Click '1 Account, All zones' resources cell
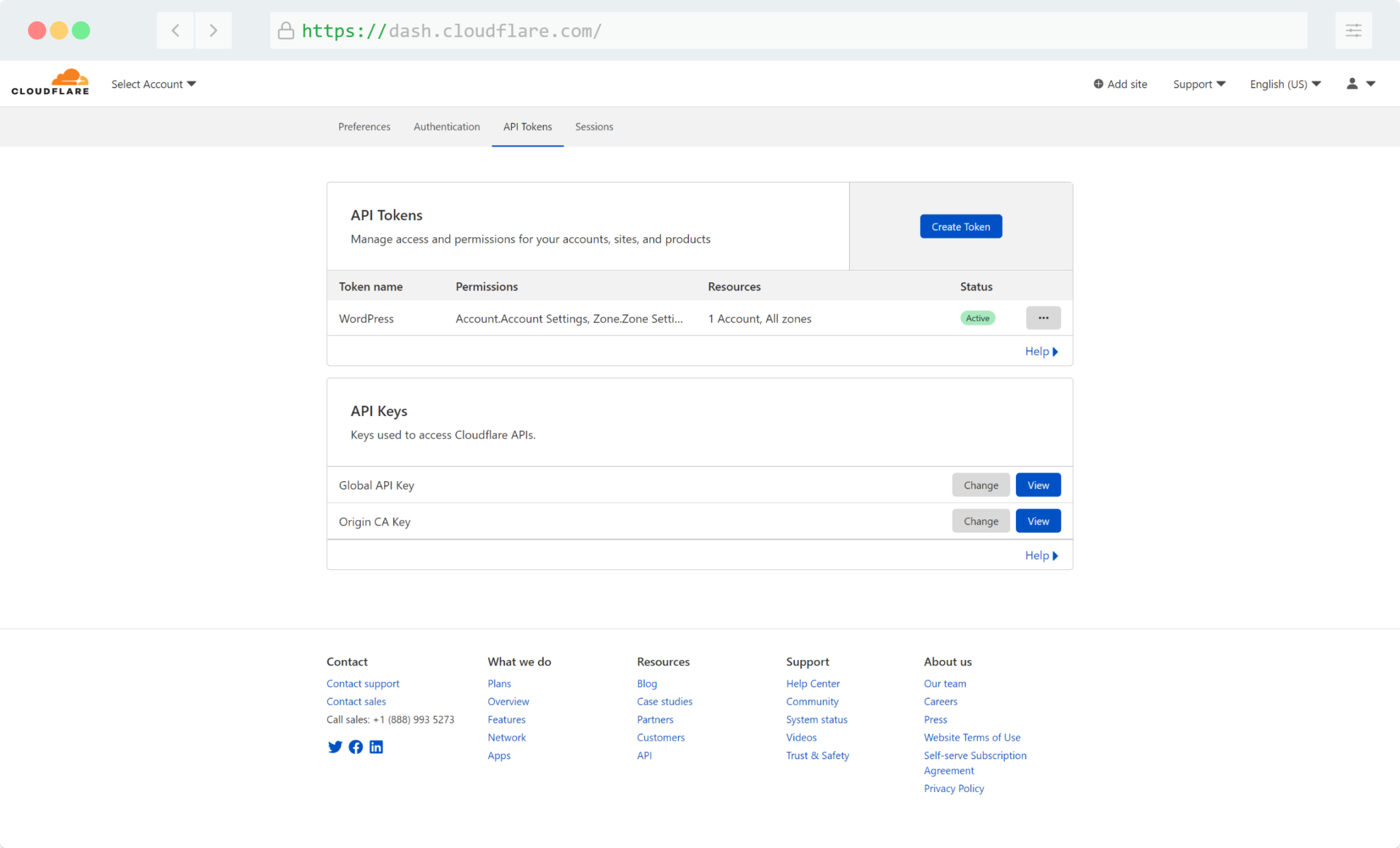This screenshot has width=1400, height=848. point(759,318)
